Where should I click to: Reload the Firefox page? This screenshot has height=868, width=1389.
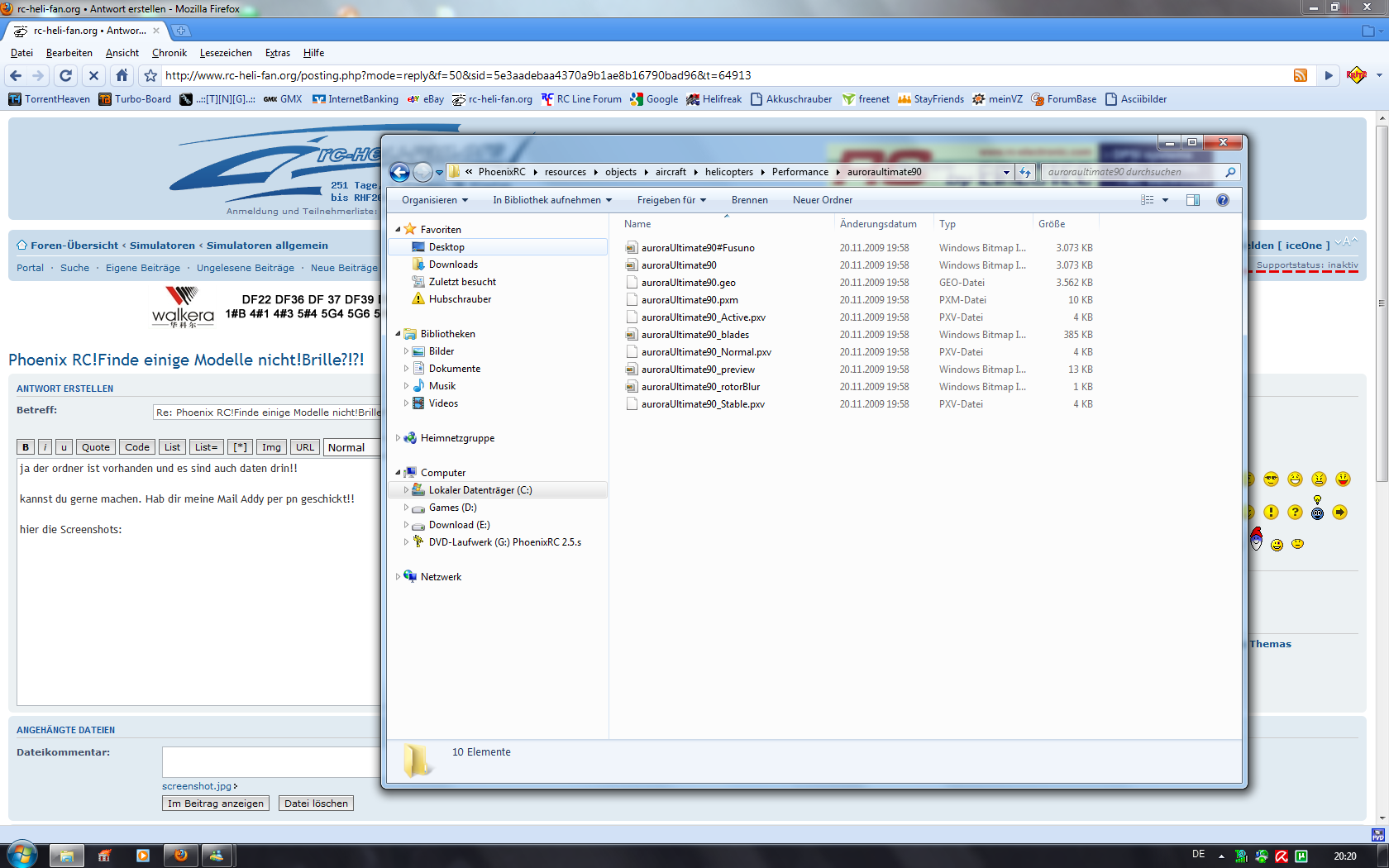click(66, 75)
